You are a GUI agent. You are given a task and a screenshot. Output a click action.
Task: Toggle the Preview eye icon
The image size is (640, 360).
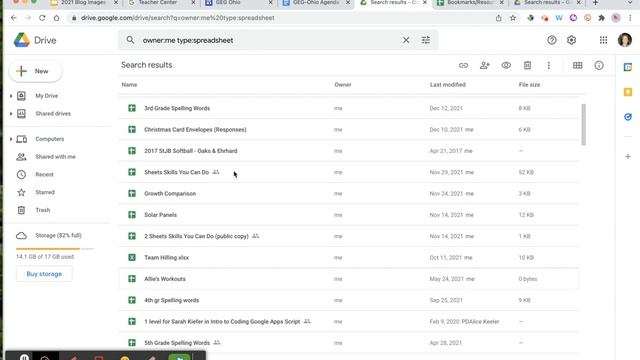point(506,65)
